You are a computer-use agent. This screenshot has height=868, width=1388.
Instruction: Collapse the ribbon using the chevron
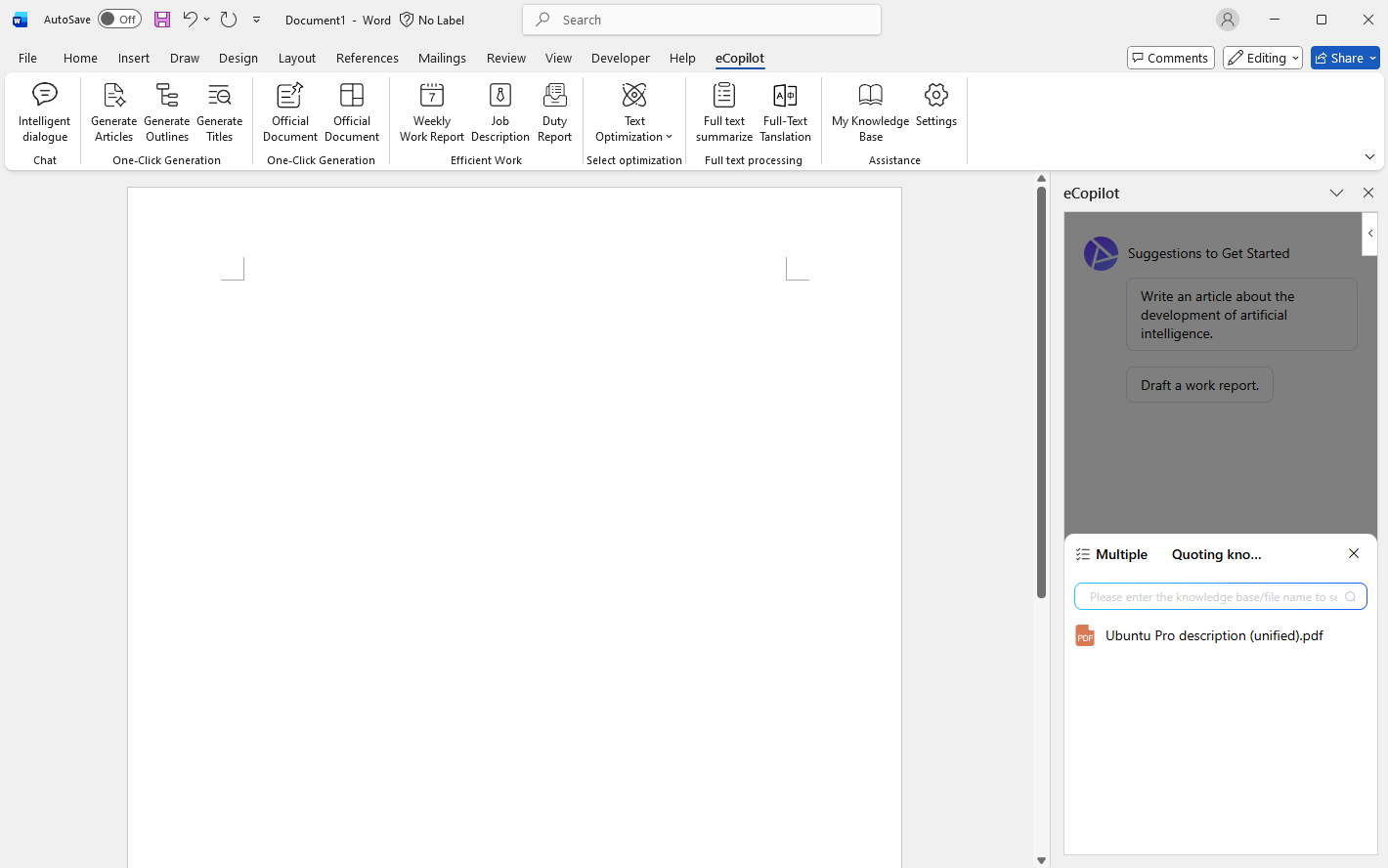[1369, 156]
